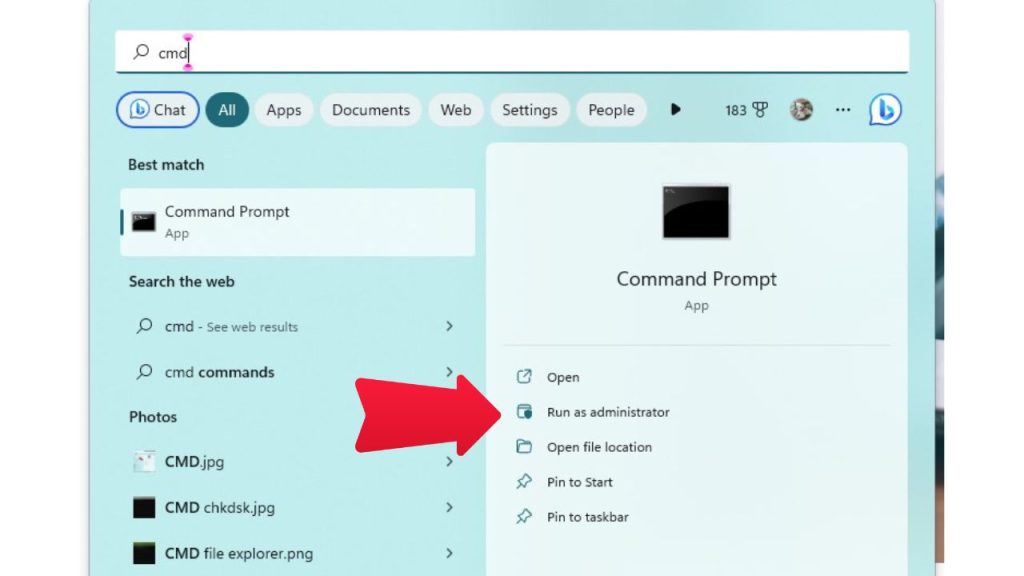This screenshot has height=576, width=1024.
Task: Switch to the Settings filter tab
Action: point(530,110)
